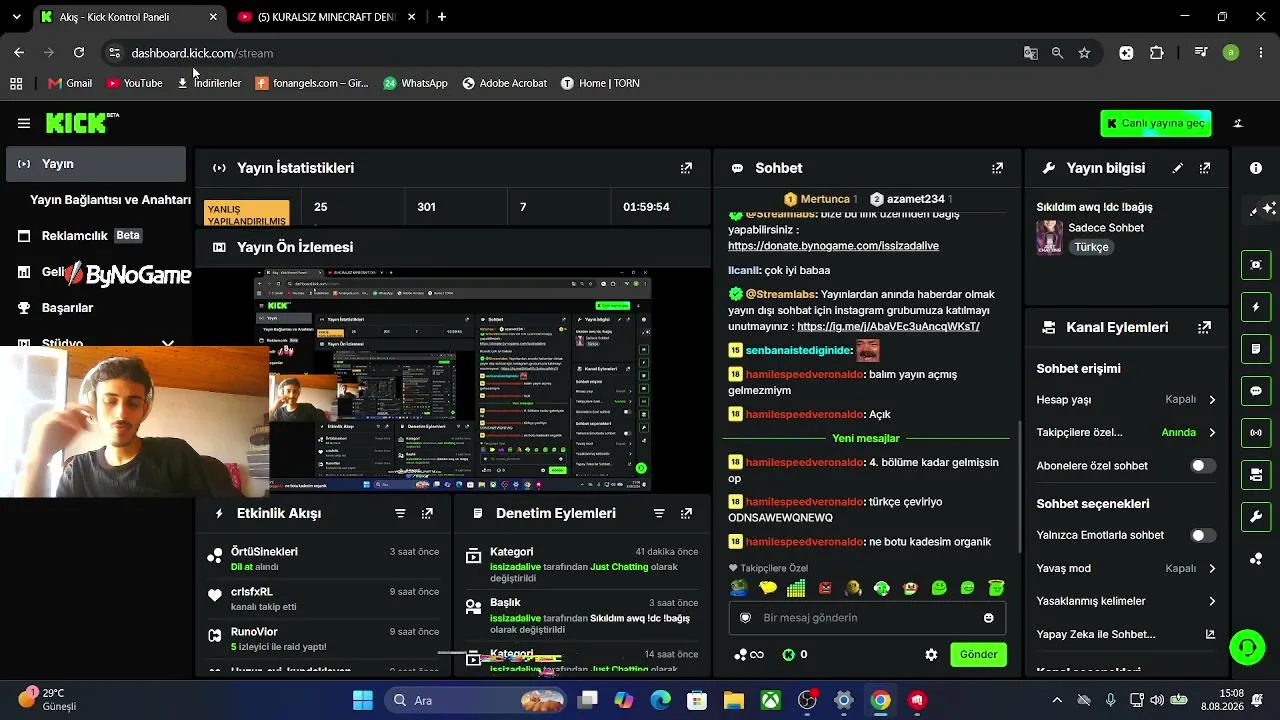This screenshot has width=1280, height=720.
Task: Open the YouTube bookmark
Action: [134, 83]
